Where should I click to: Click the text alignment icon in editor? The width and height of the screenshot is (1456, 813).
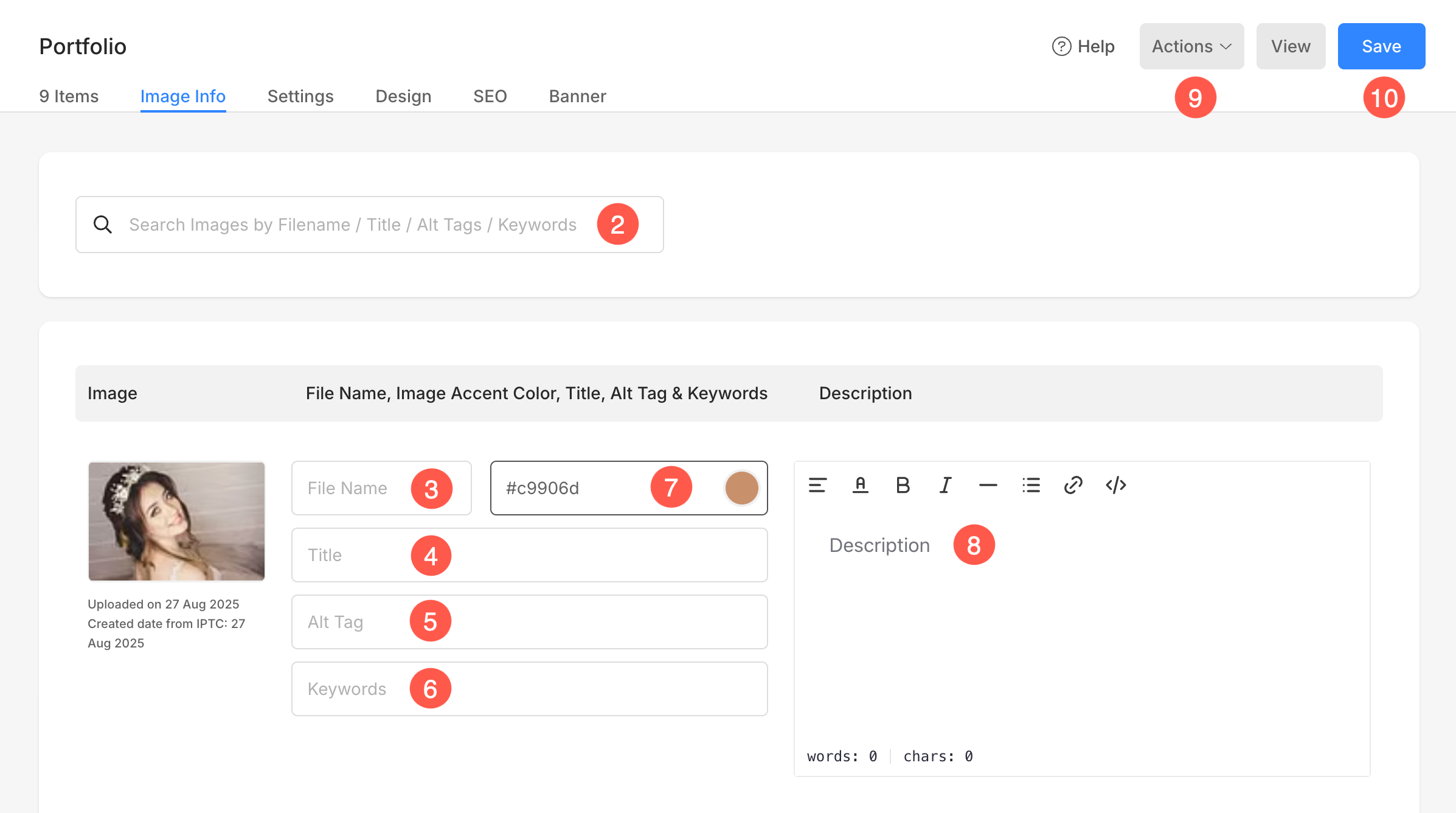point(817,485)
